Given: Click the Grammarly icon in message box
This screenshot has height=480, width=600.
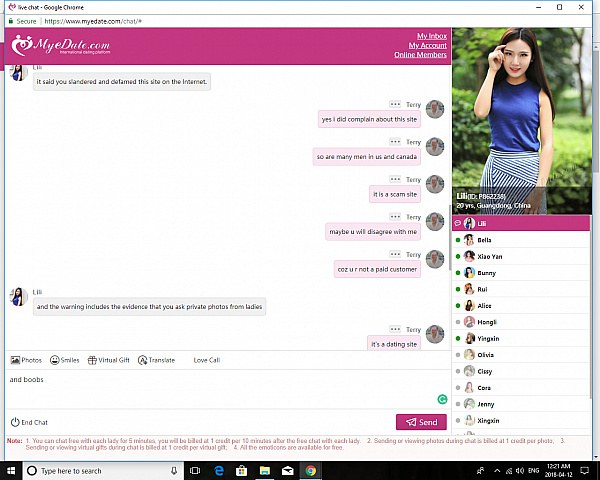Looking at the screenshot, I should 442,399.
